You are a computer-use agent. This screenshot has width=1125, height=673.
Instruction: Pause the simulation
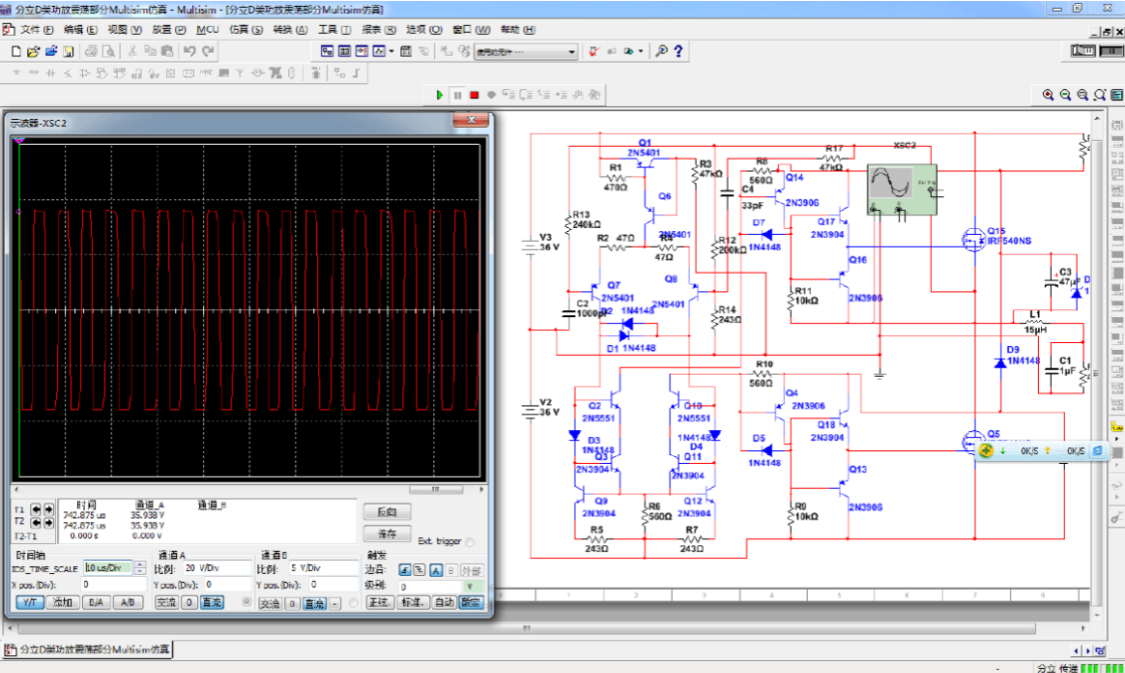(x=457, y=95)
